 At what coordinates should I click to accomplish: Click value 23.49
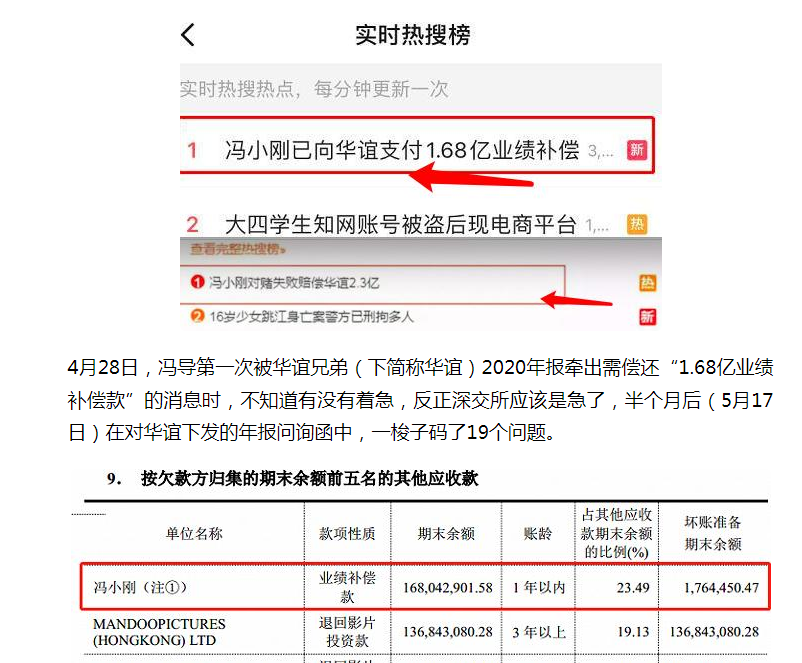[x=633, y=588]
